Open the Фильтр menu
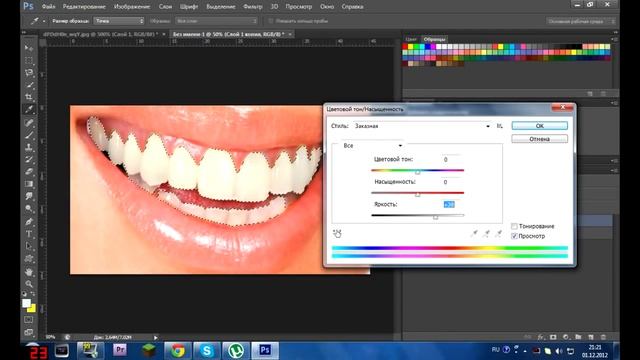The width and height of the screenshot is (640, 360). (x=253, y=7)
